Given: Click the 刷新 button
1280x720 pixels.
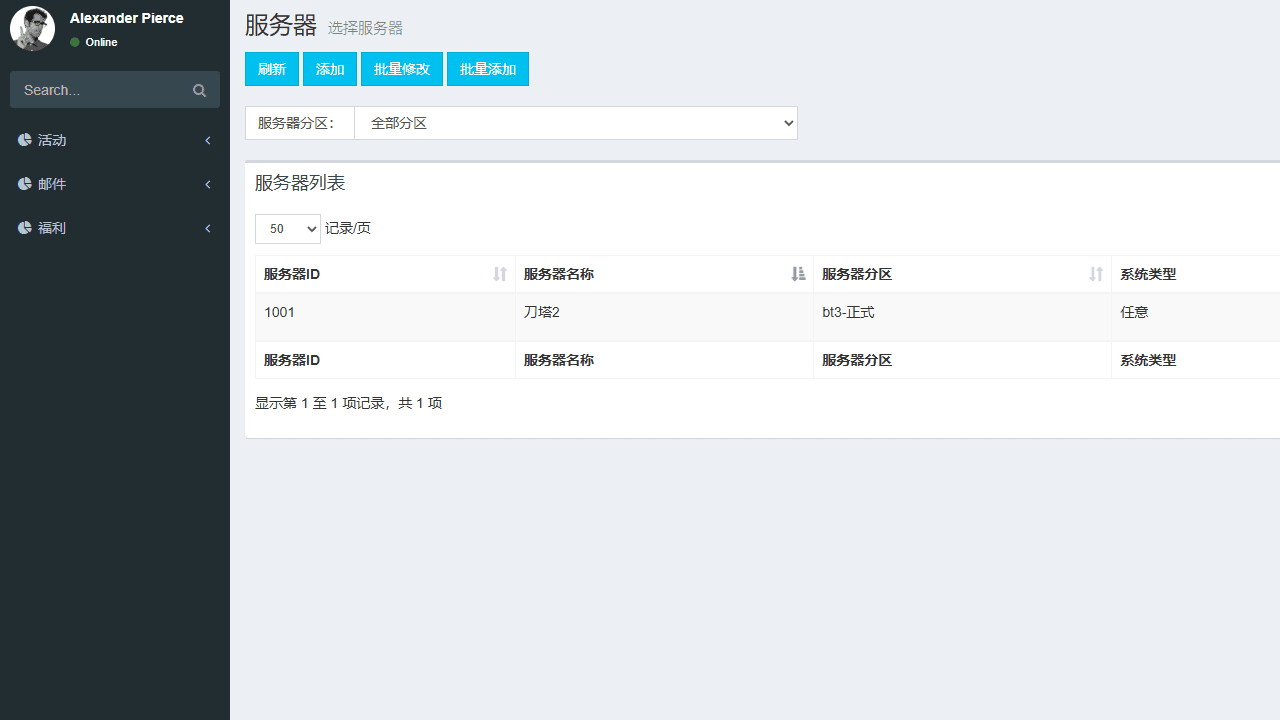Looking at the screenshot, I should point(271,68).
